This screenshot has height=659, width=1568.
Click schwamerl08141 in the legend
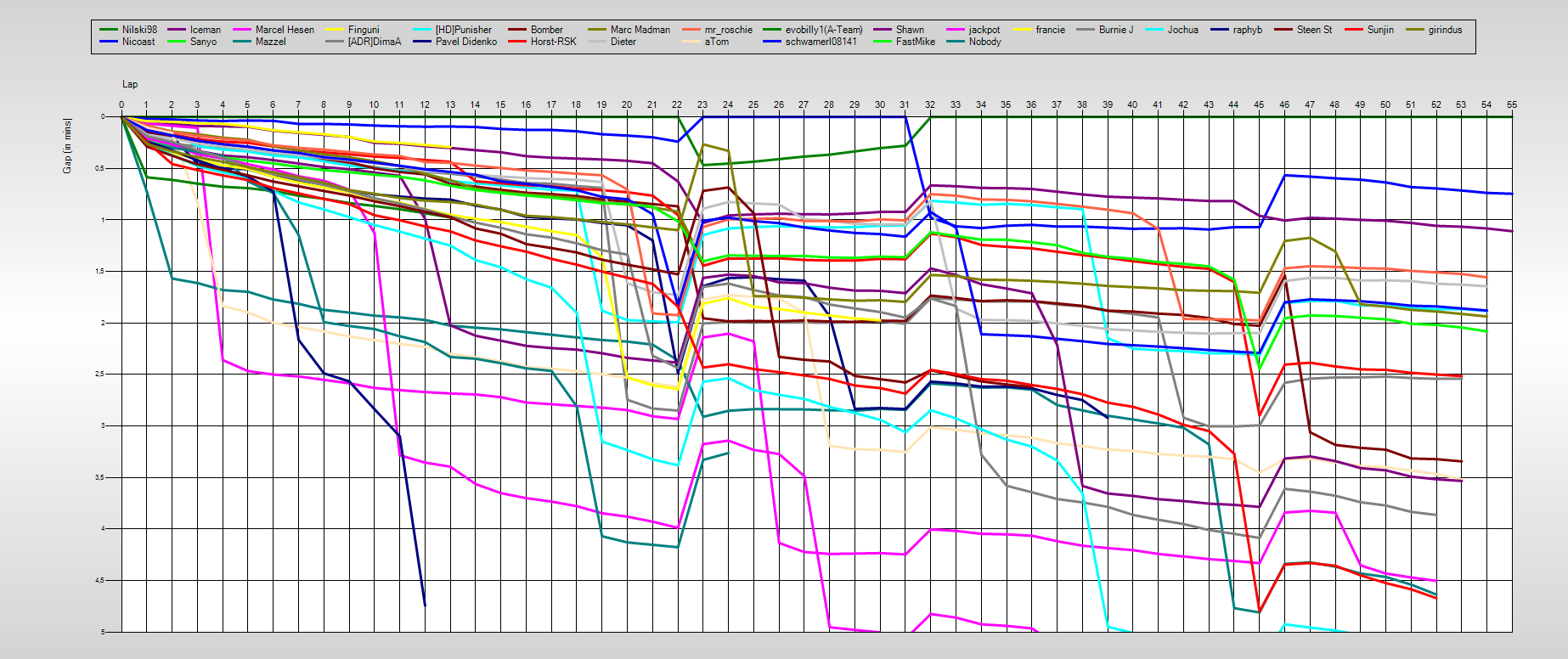point(821,42)
